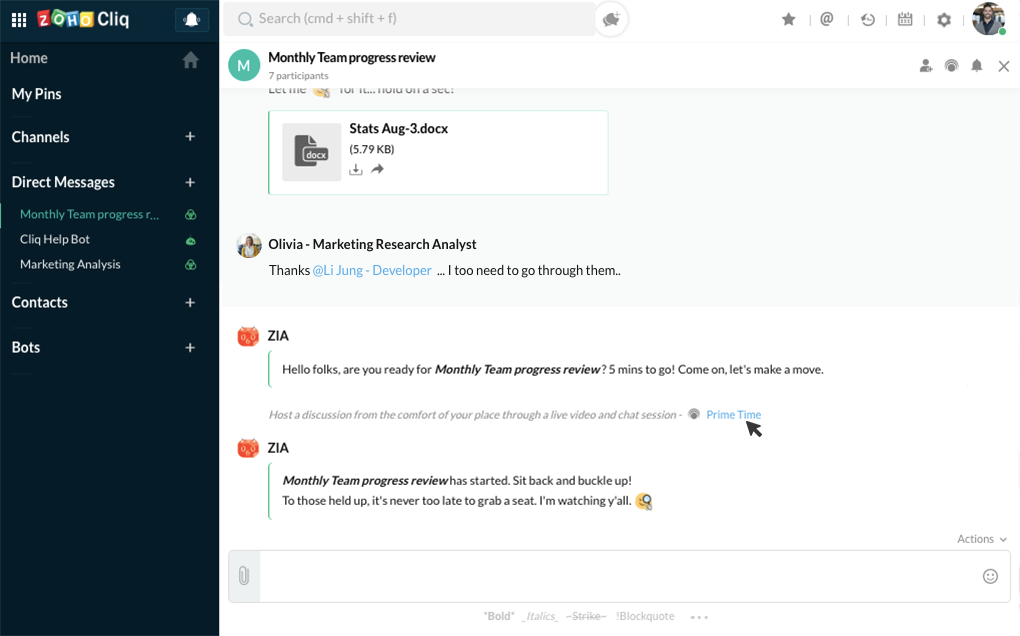Select the Marketing Analysis chat

(70, 264)
